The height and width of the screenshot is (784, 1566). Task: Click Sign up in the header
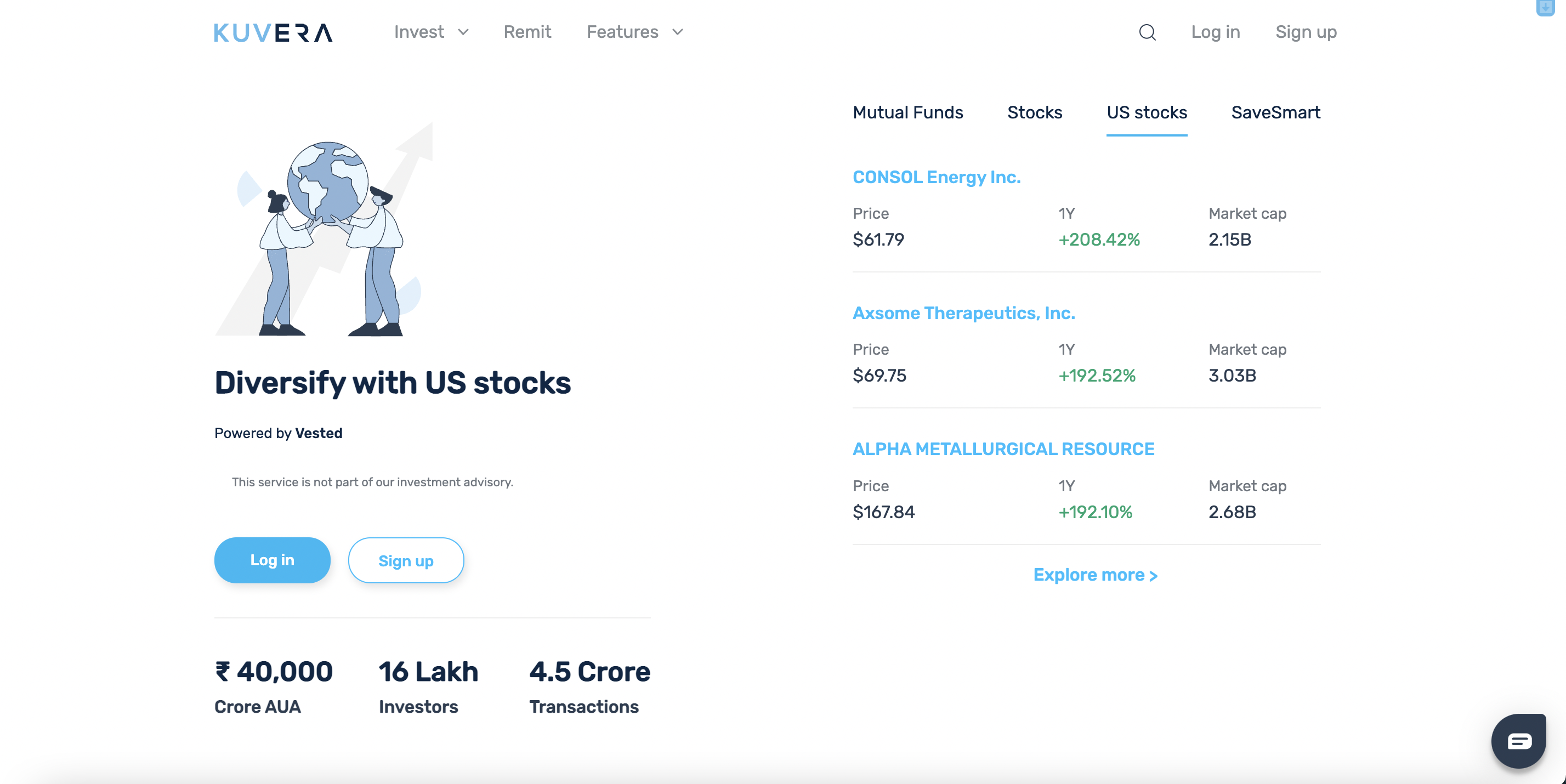tap(1306, 32)
